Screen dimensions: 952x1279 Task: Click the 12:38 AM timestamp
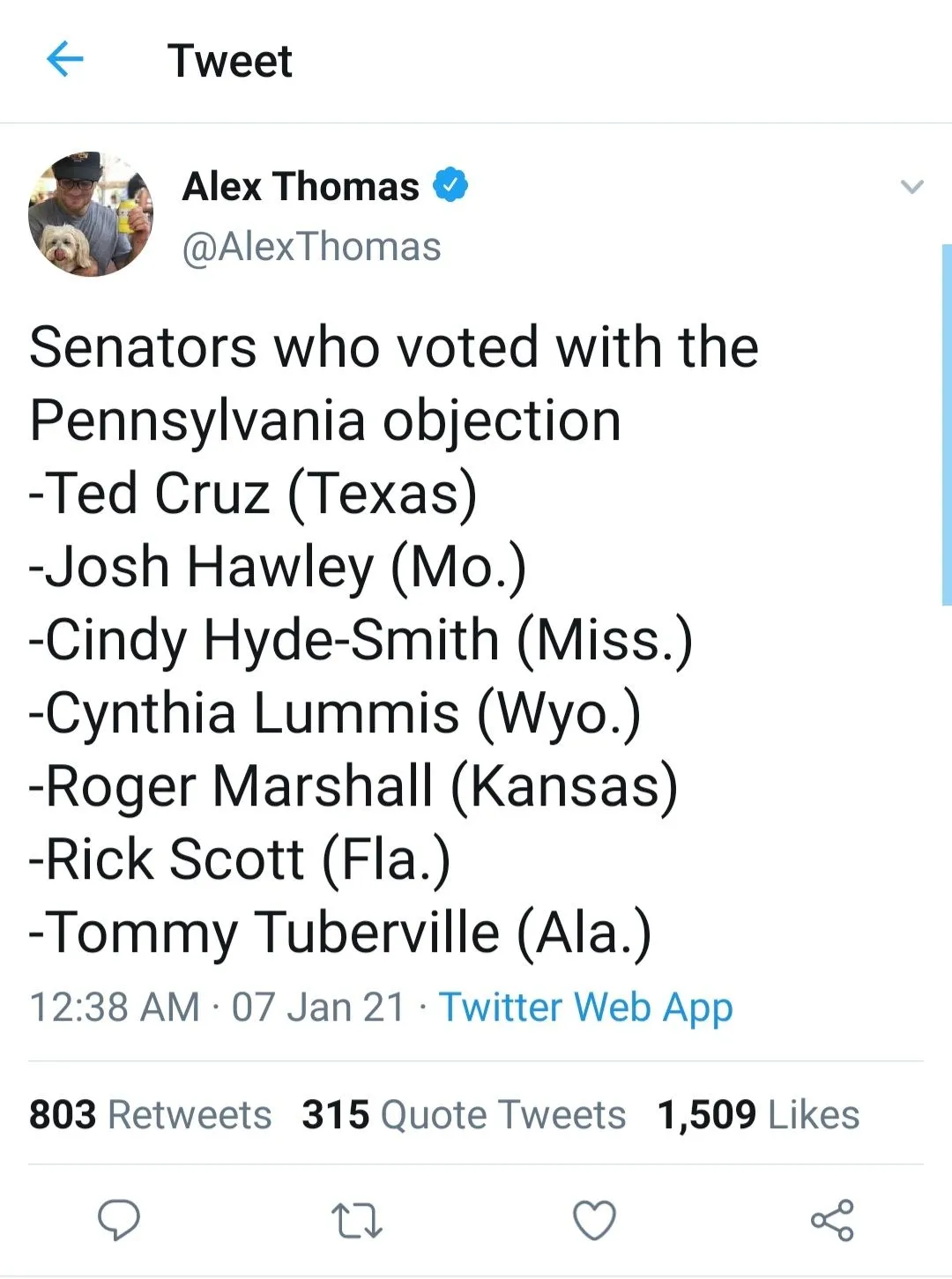[x=115, y=1008]
